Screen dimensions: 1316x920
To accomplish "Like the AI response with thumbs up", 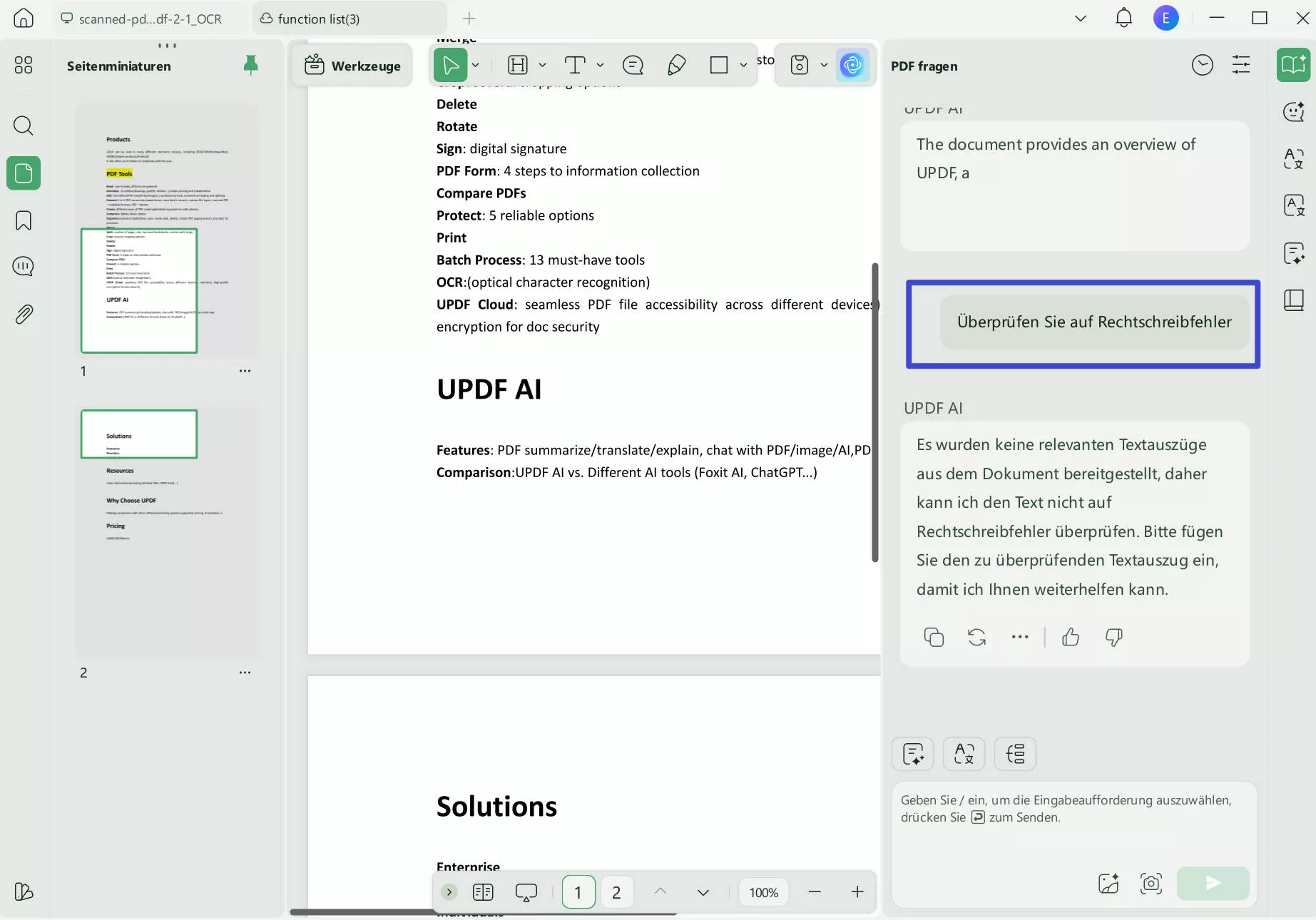I will click(x=1071, y=637).
